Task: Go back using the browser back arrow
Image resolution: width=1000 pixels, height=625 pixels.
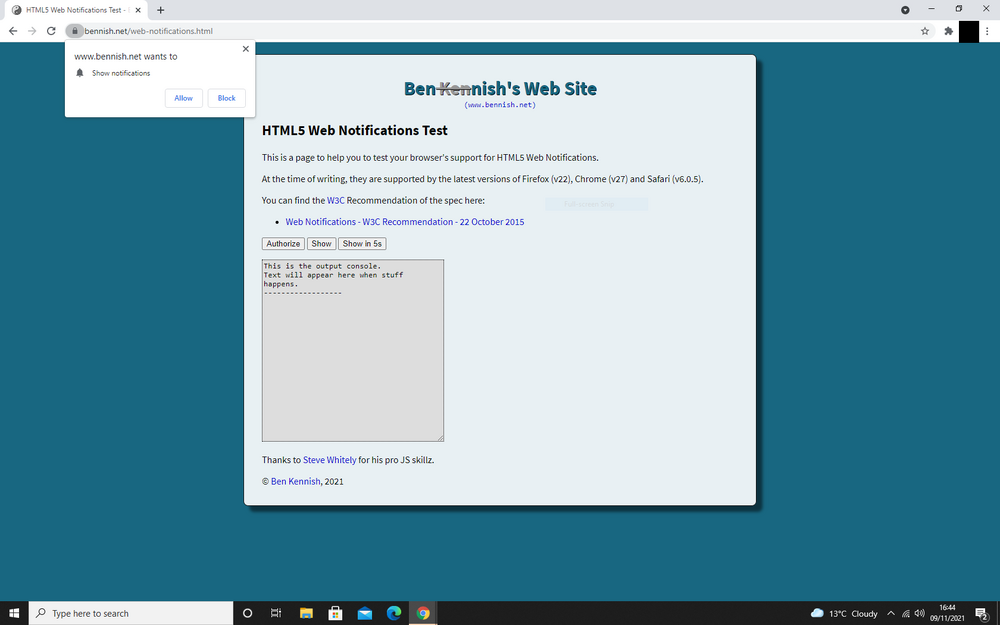Action: coord(13,31)
